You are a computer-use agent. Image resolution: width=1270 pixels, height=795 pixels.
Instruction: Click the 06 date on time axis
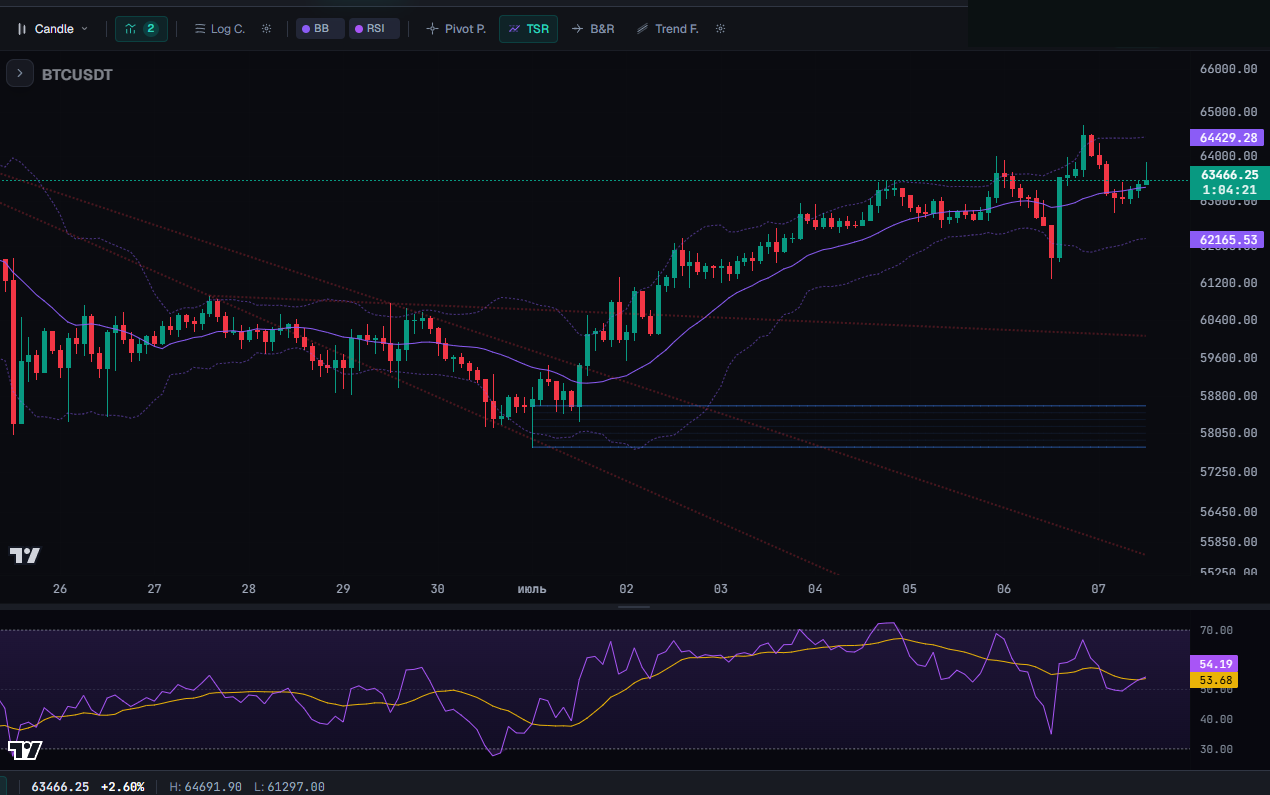point(1004,589)
